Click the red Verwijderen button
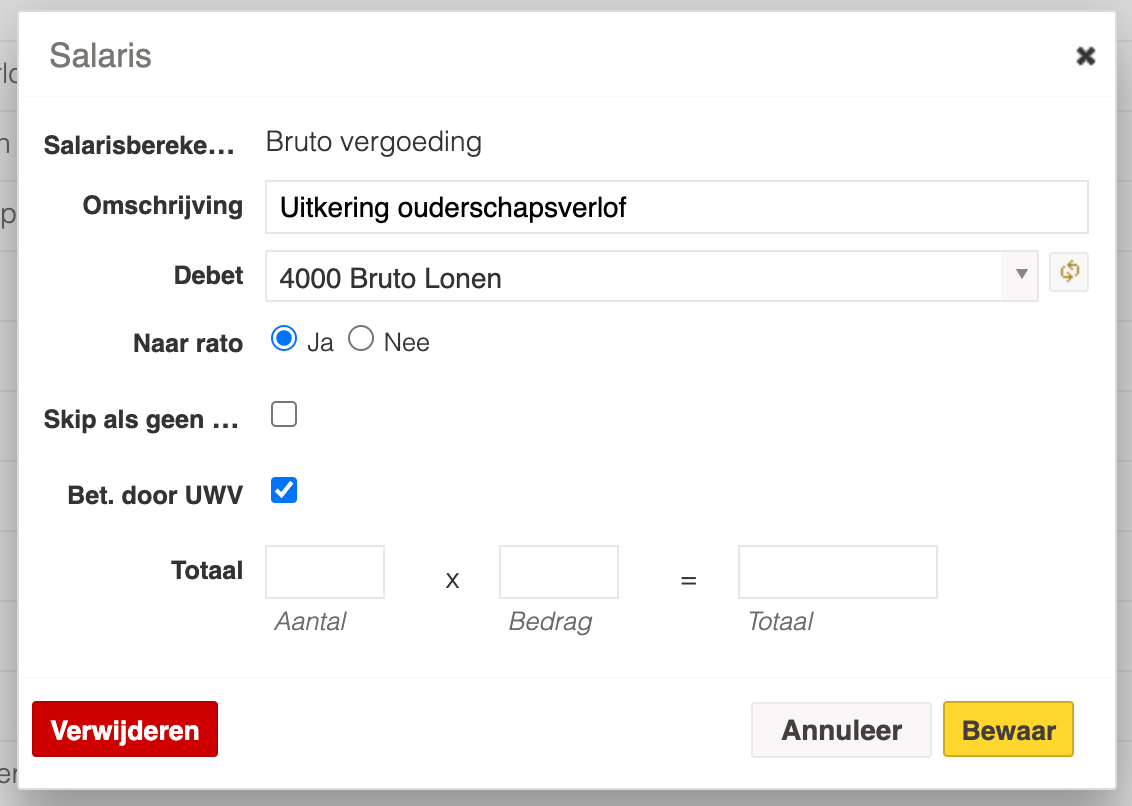This screenshot has height=806, width=1132. [125, 729]
